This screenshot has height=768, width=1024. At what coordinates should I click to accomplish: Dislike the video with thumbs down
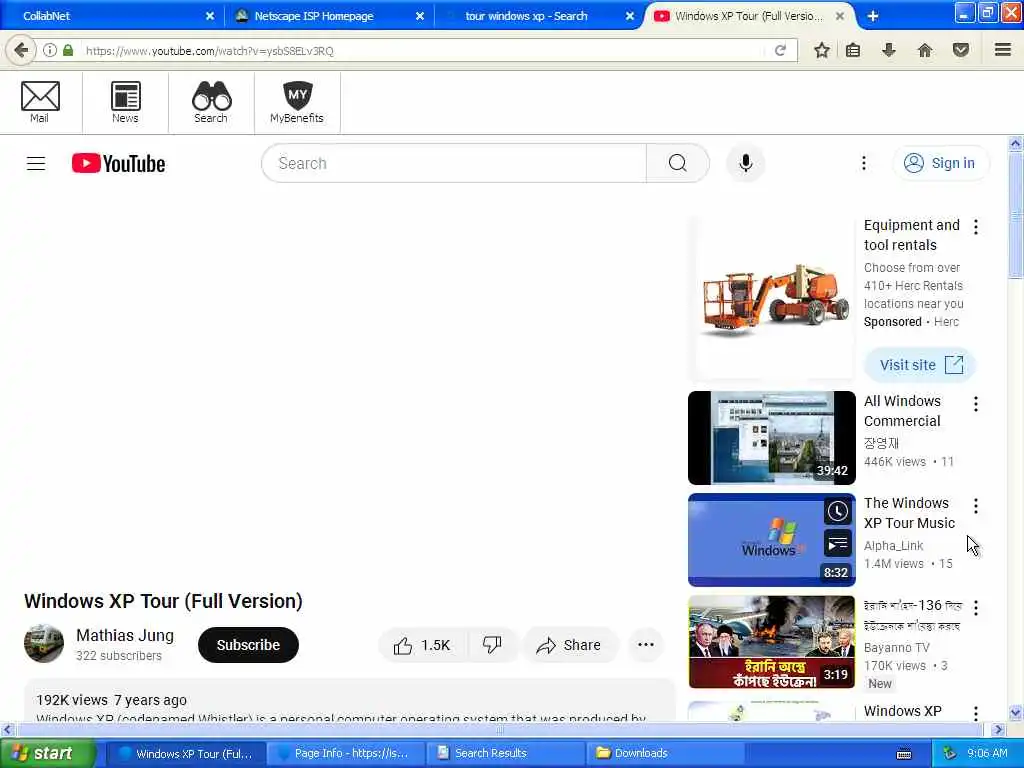492,645
